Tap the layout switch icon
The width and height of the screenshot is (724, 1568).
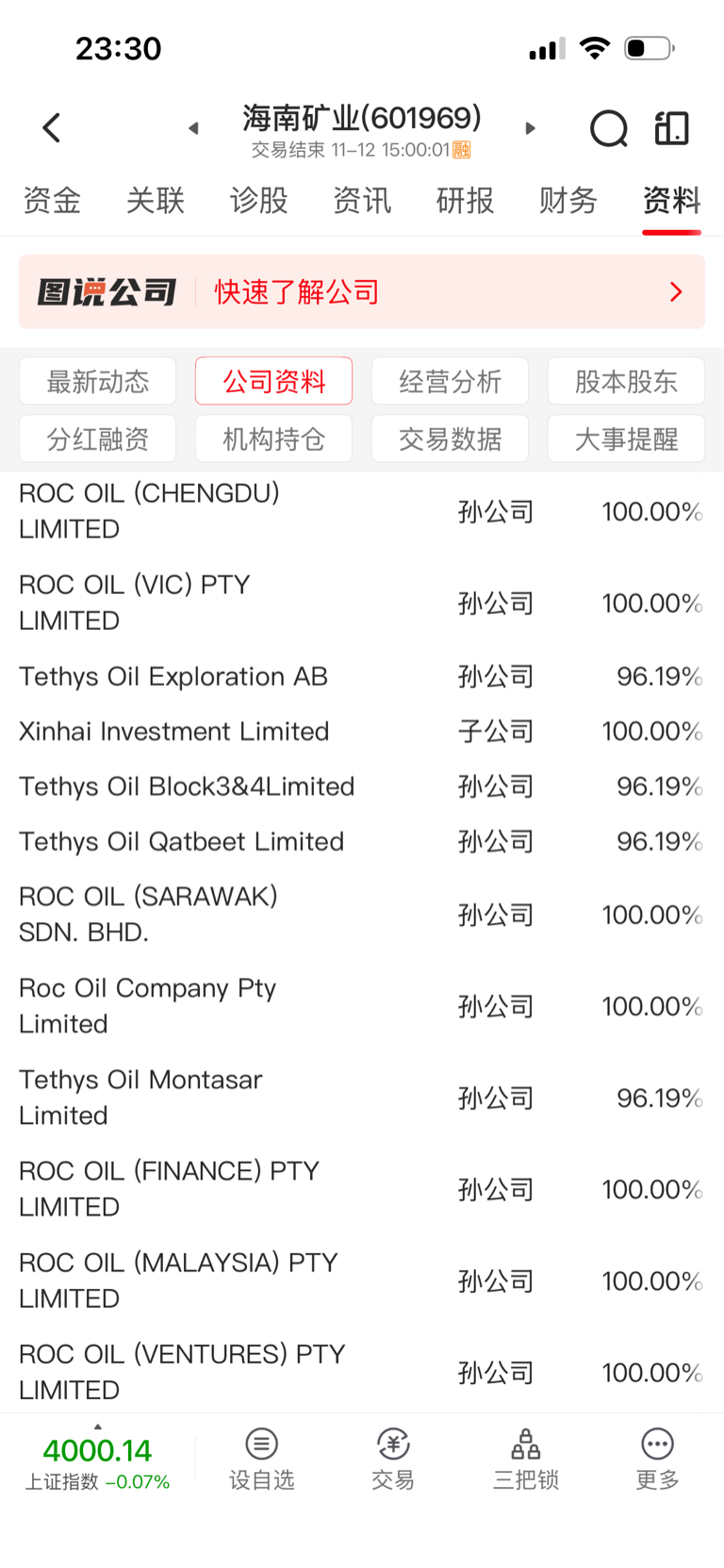coord(672,128)
